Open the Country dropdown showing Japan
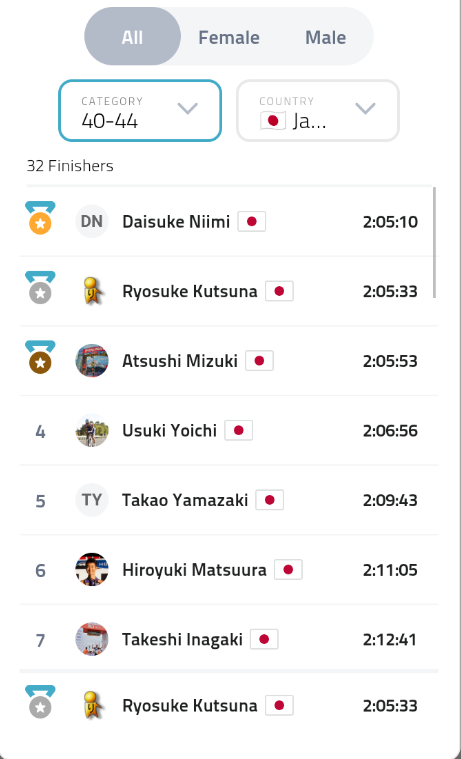The height and width of the screenshot is (759, 461). pyautogui.click(x=318, y=110)
